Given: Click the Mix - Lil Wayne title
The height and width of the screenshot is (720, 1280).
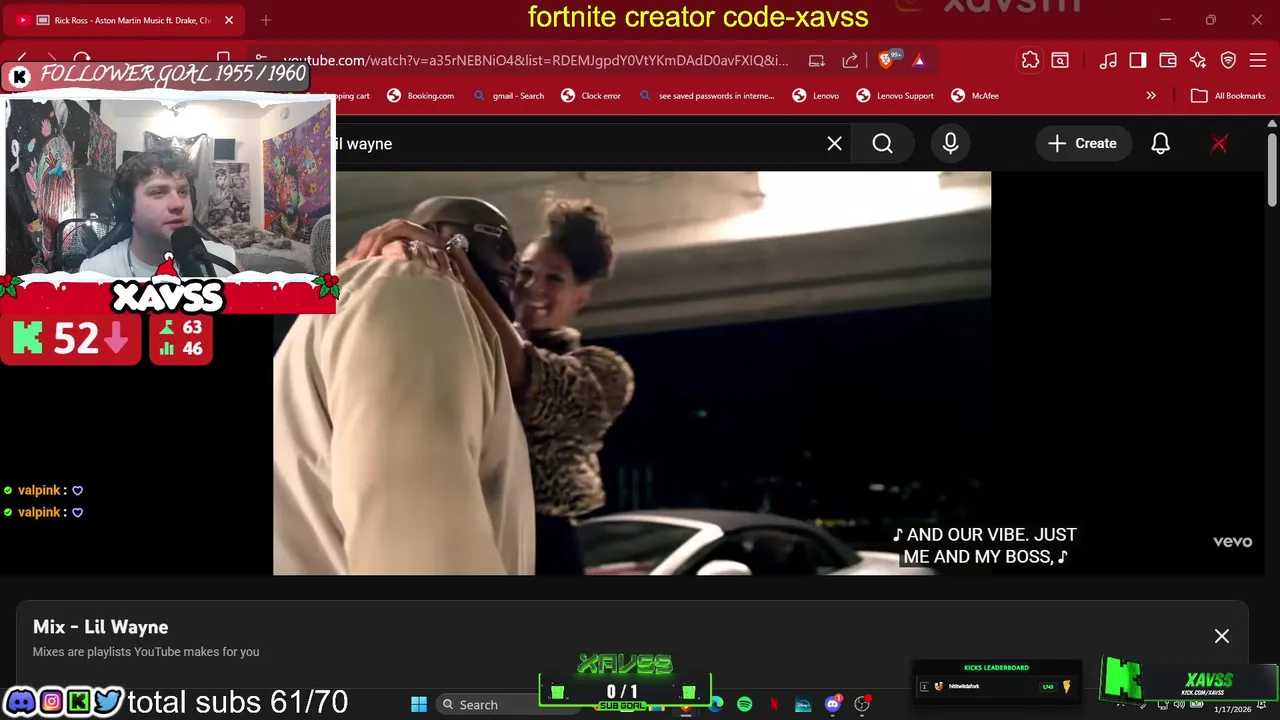Looking at the screenshot, I should pyautogui.click(x=100, y=627).
